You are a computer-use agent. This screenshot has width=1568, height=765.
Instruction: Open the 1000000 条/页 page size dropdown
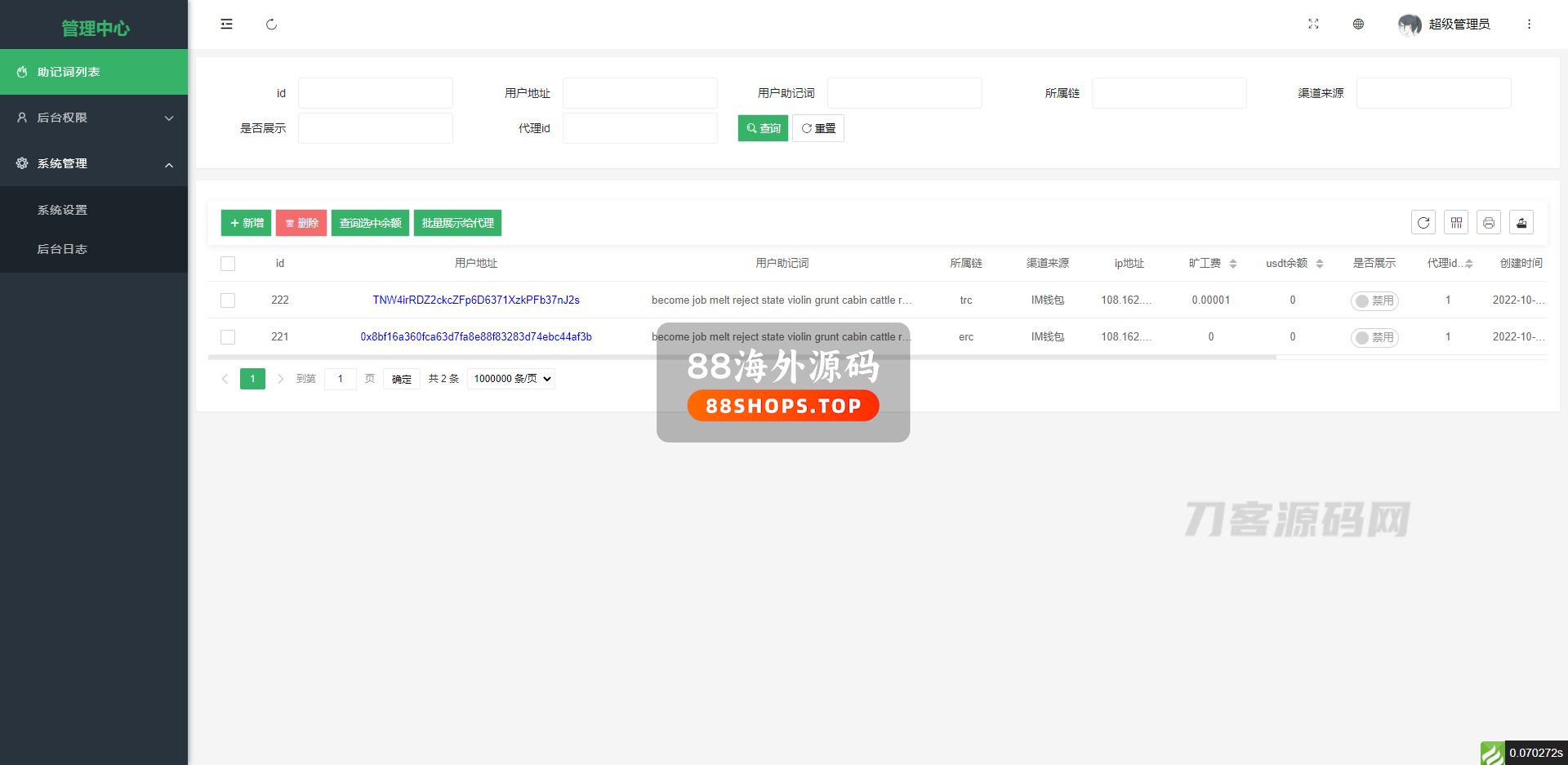pos(511,379)
